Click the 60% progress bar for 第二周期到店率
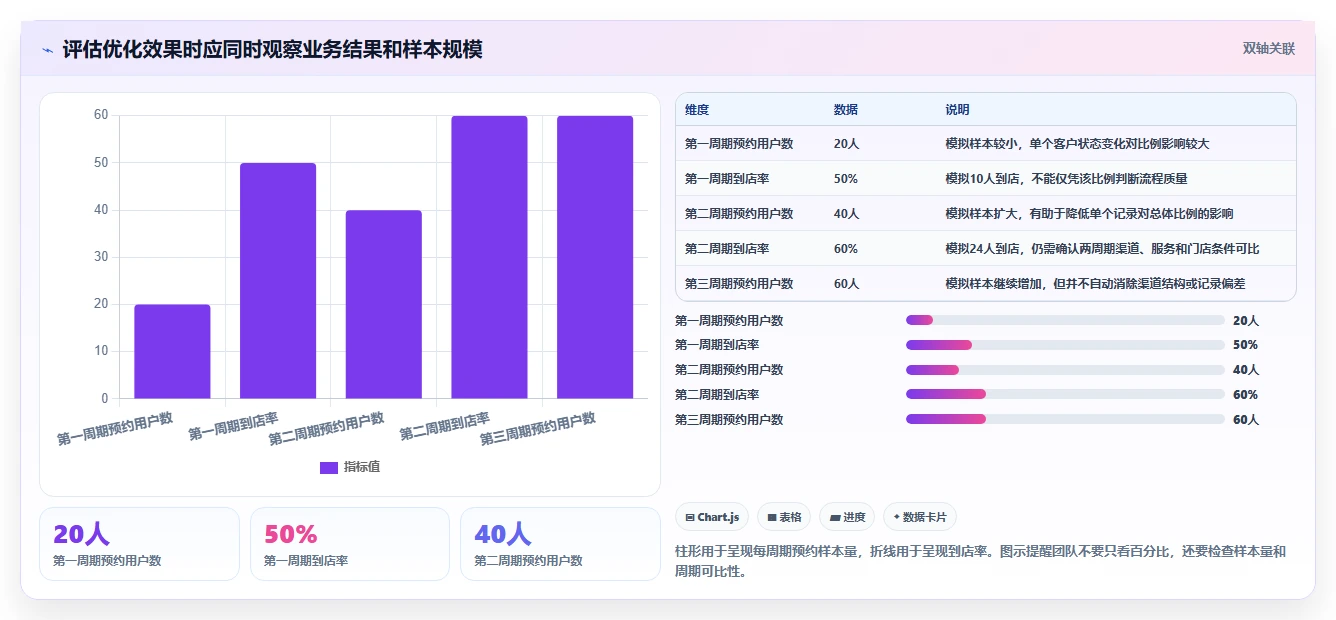This screenshot has width=1336, height=620. tap(1065, 395)
